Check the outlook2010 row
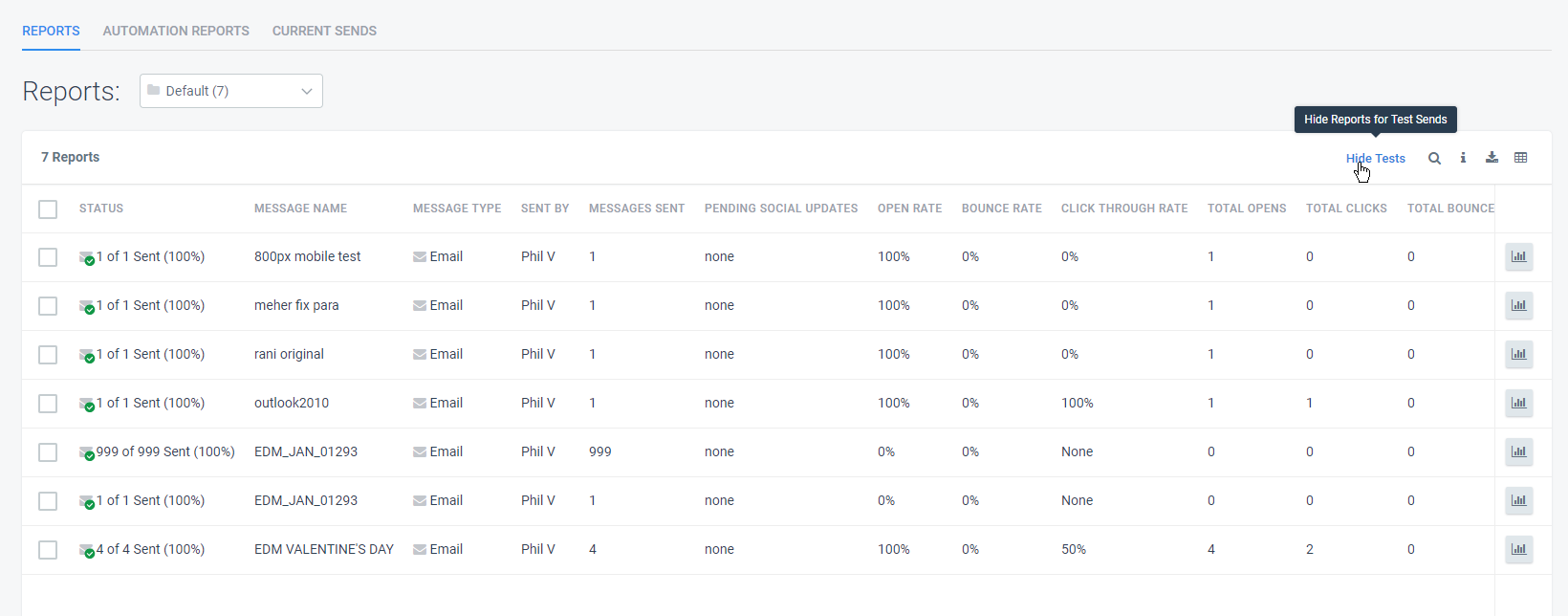 [48, 403]
